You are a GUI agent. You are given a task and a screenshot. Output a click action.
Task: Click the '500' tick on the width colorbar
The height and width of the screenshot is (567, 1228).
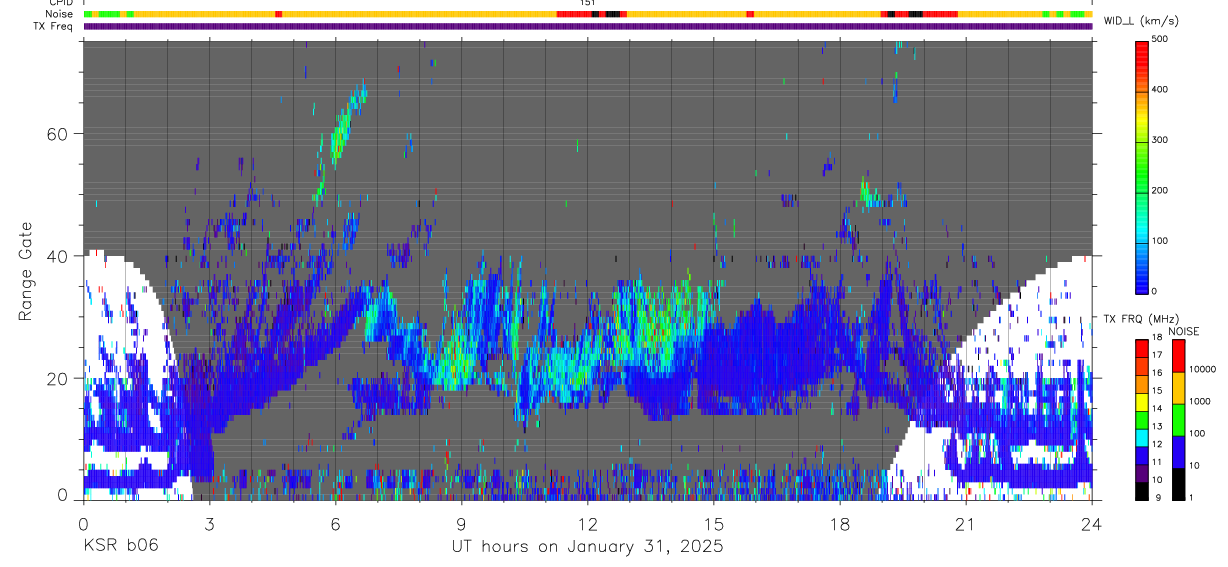(1160, 39)
